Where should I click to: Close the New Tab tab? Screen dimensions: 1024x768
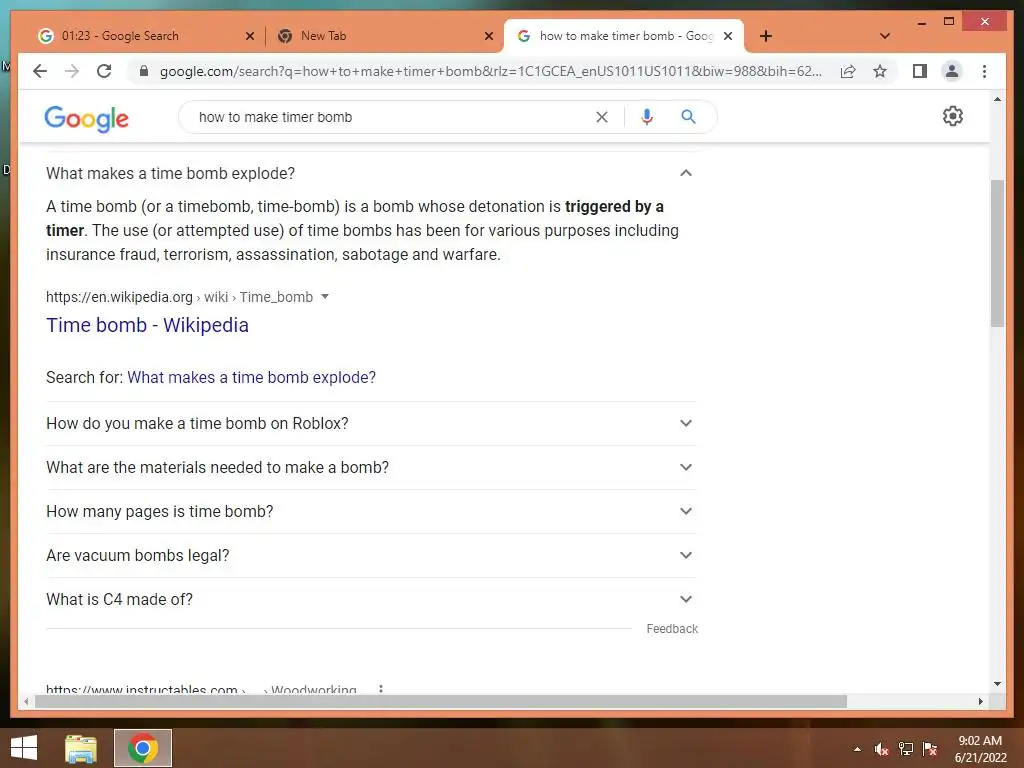pyautogui.click(x=488, y=36)
